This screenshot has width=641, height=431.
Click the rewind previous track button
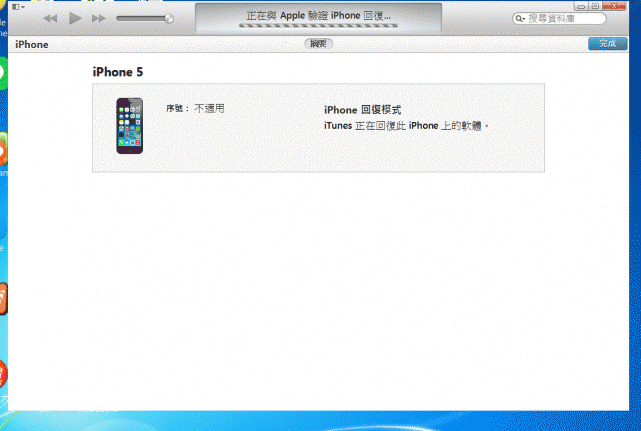point(50,18)
